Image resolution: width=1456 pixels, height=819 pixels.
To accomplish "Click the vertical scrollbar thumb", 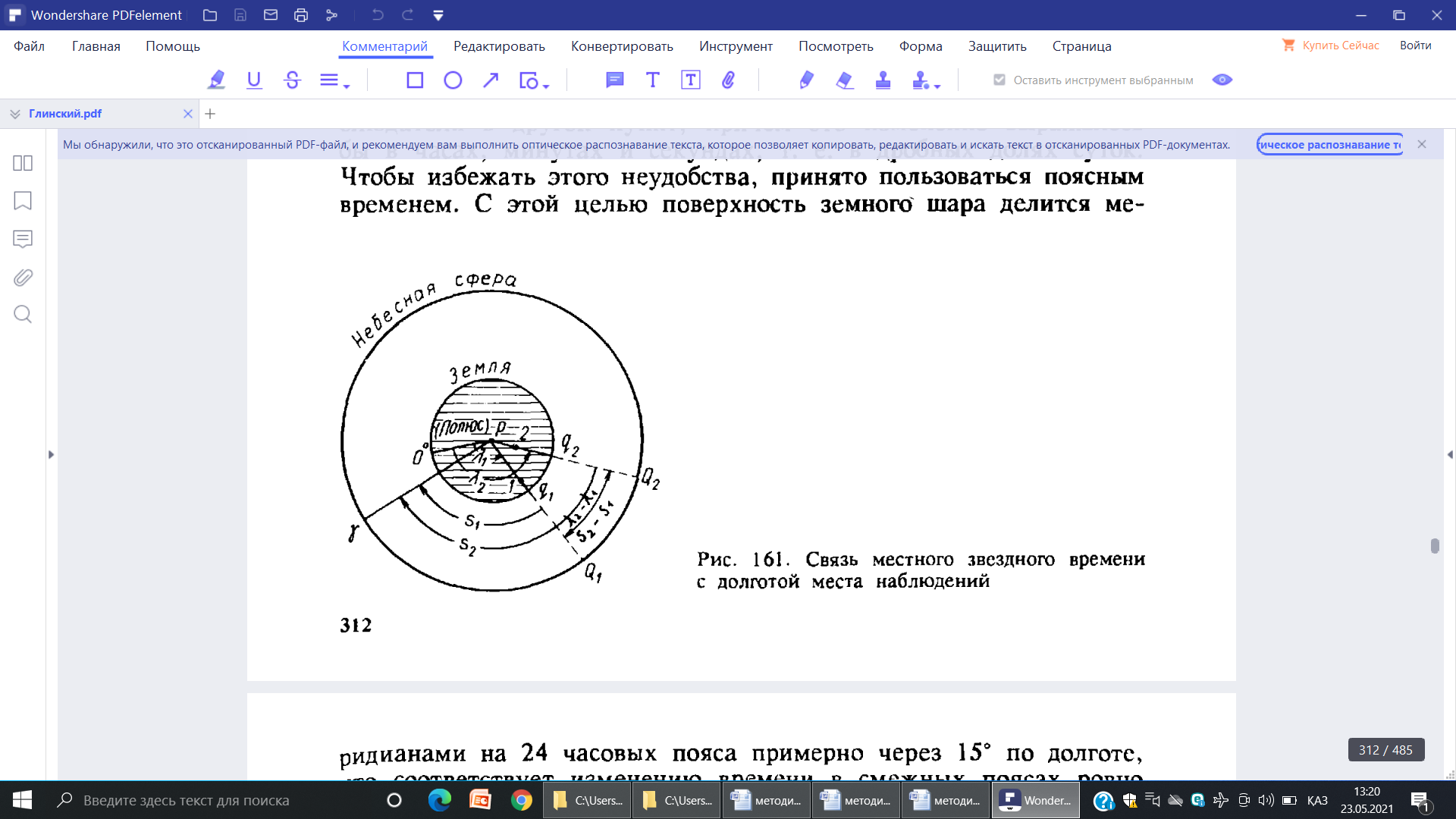I will click(x=1434, y=545).
